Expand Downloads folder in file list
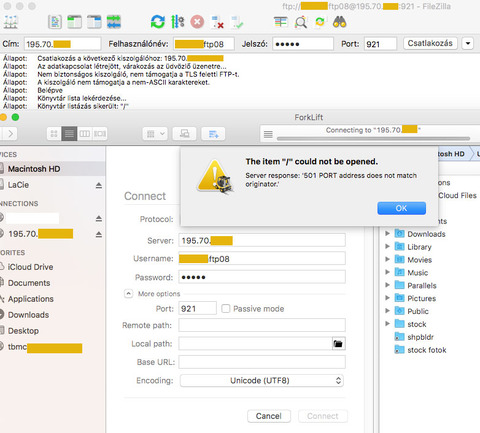 point(387,234)
